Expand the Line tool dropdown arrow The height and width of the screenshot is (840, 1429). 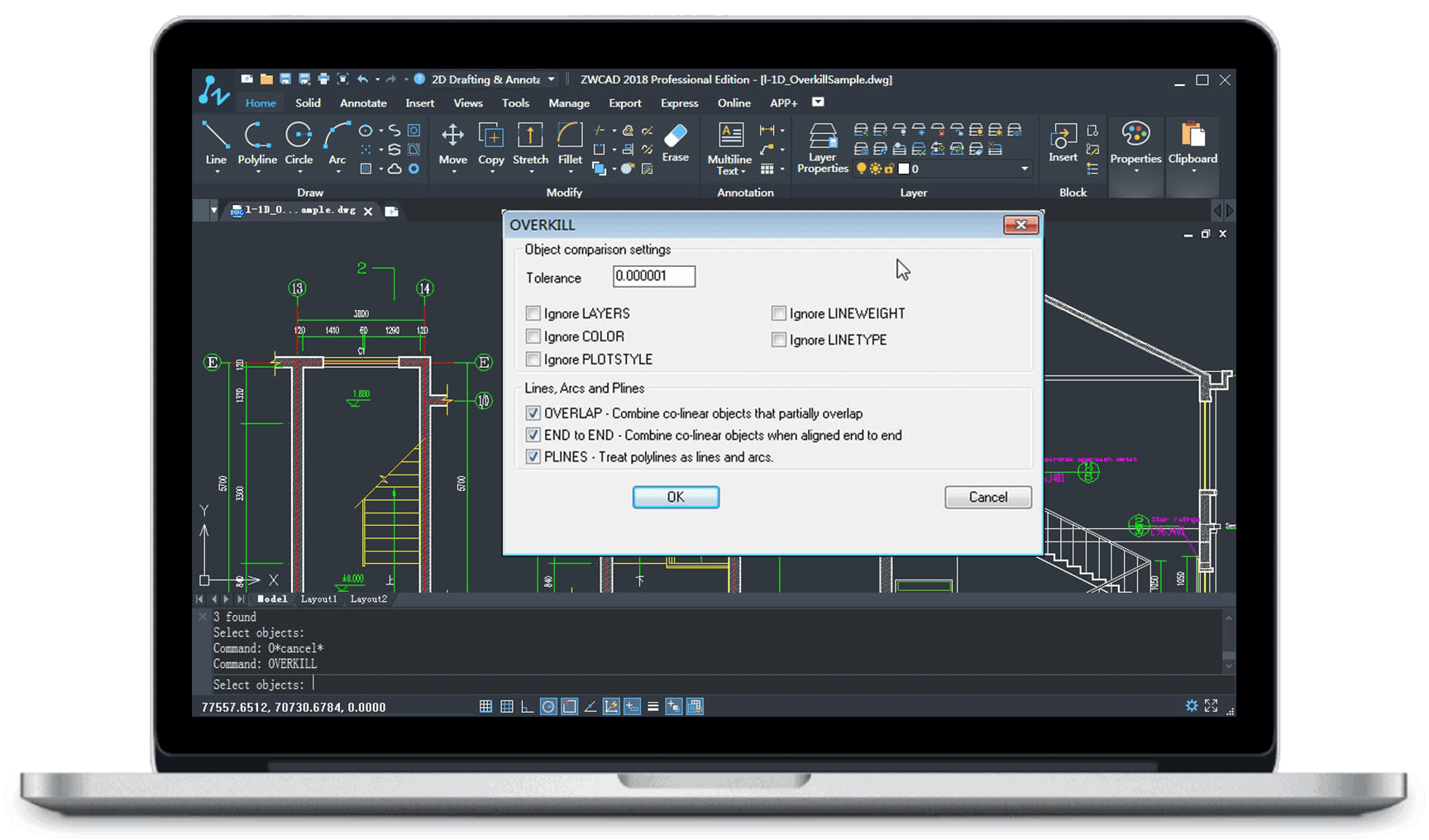[217, 172]
